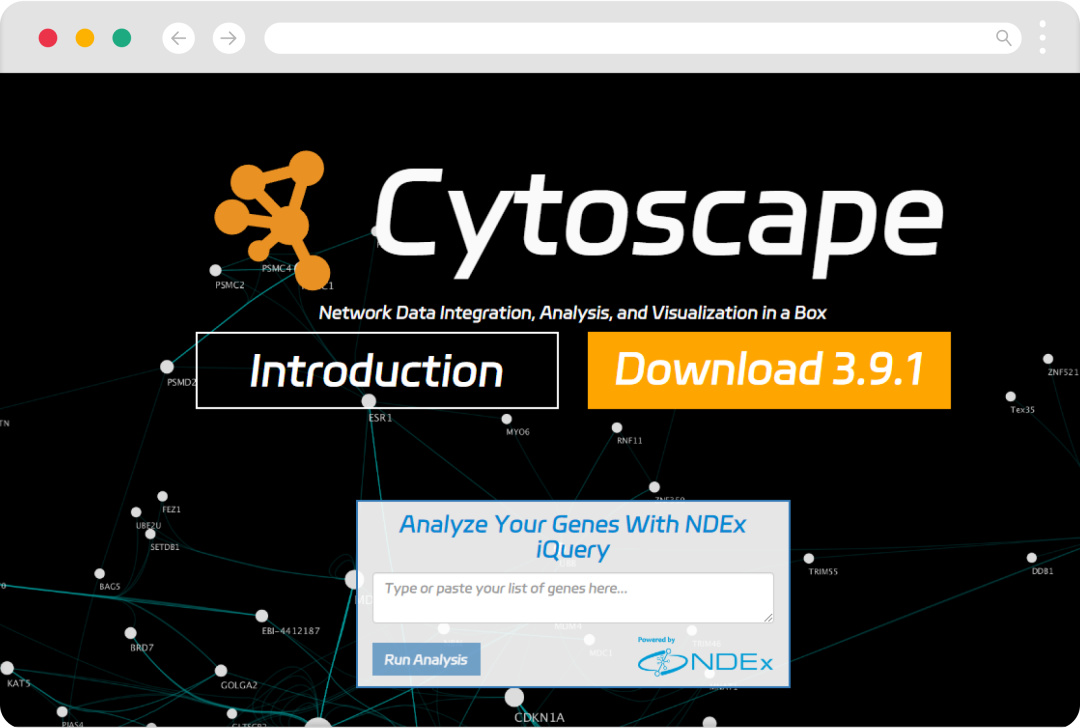
Task: Select the MYO6 network node
Action: [506, 419]
